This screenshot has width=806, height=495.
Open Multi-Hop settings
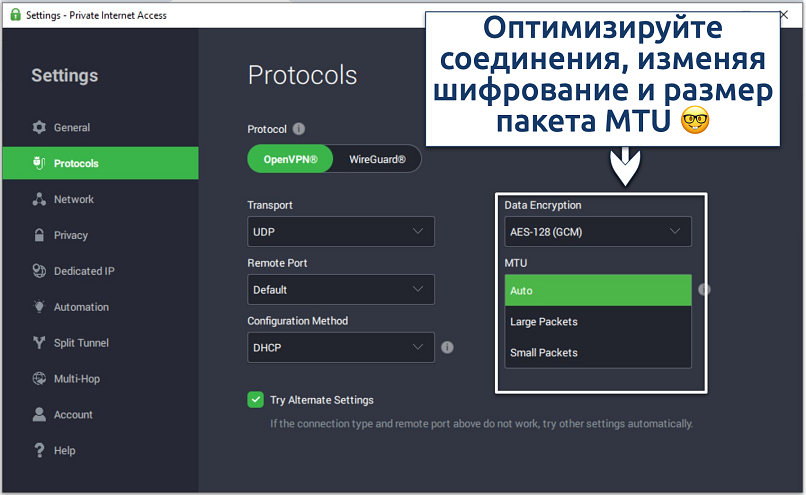click(x=100, y=378)
